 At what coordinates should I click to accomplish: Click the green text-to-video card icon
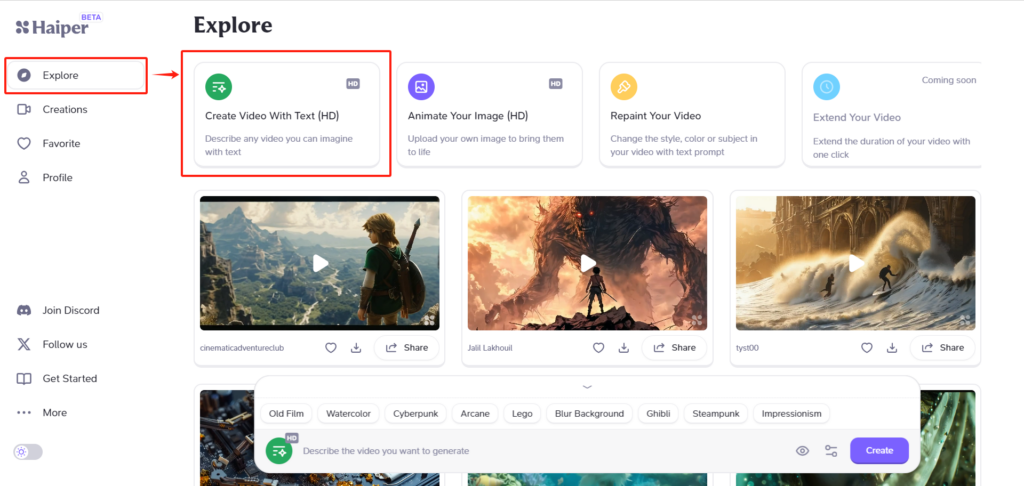tap(219, 87)
